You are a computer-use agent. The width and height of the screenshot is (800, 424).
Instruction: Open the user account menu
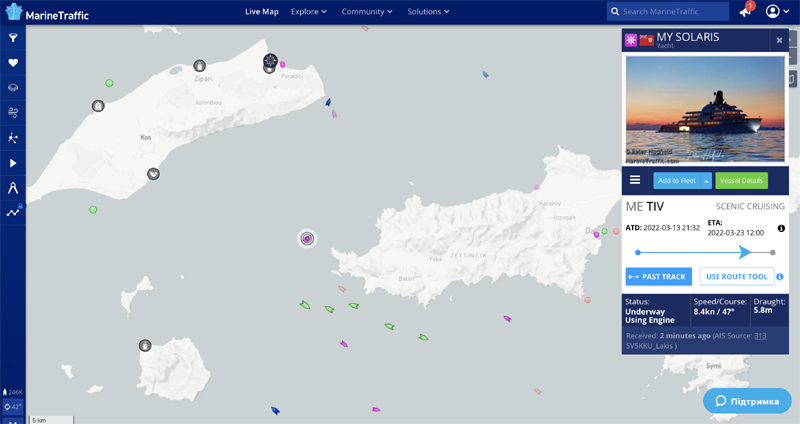click(776, 12)
